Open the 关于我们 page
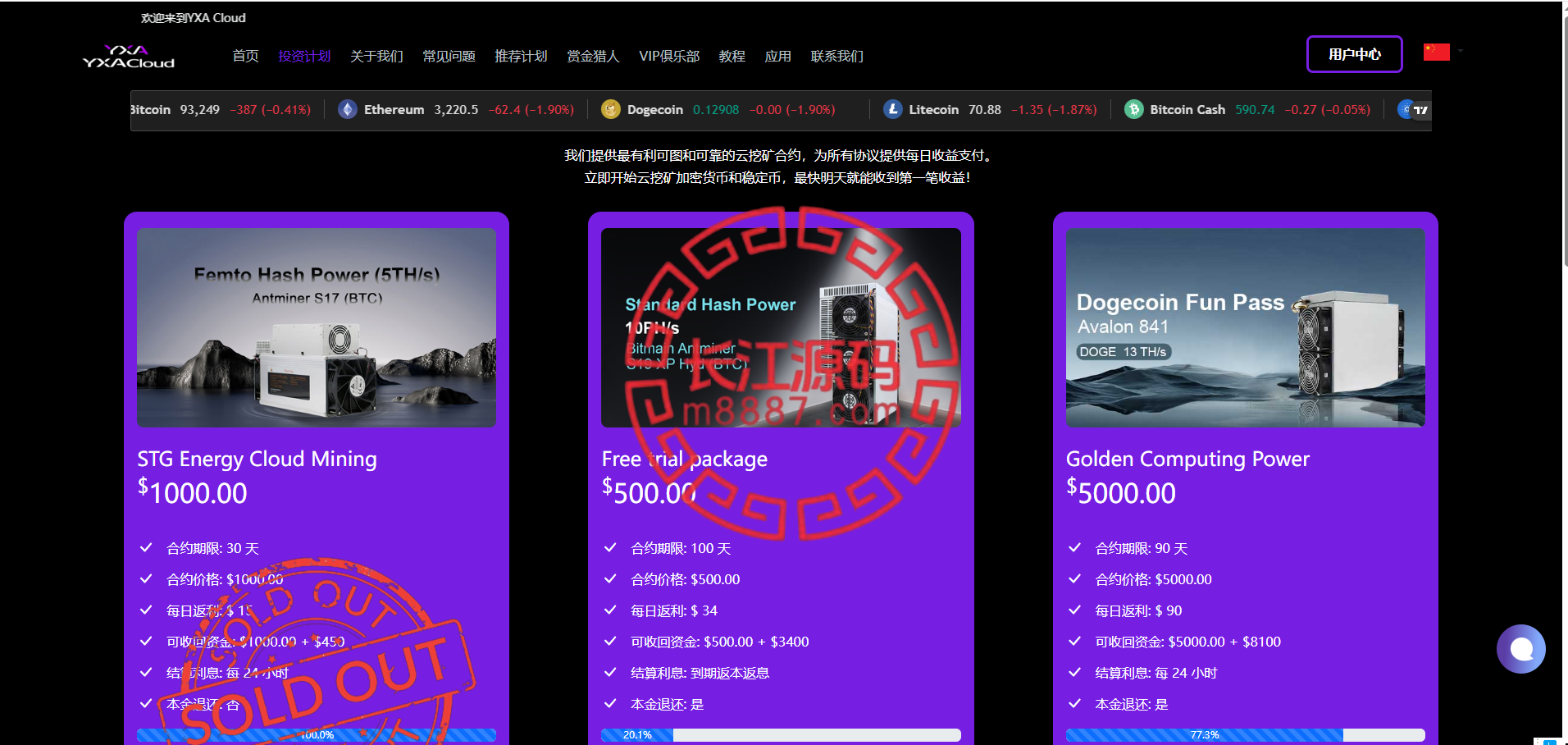1568x745 pixels. (x=376, y=56)
